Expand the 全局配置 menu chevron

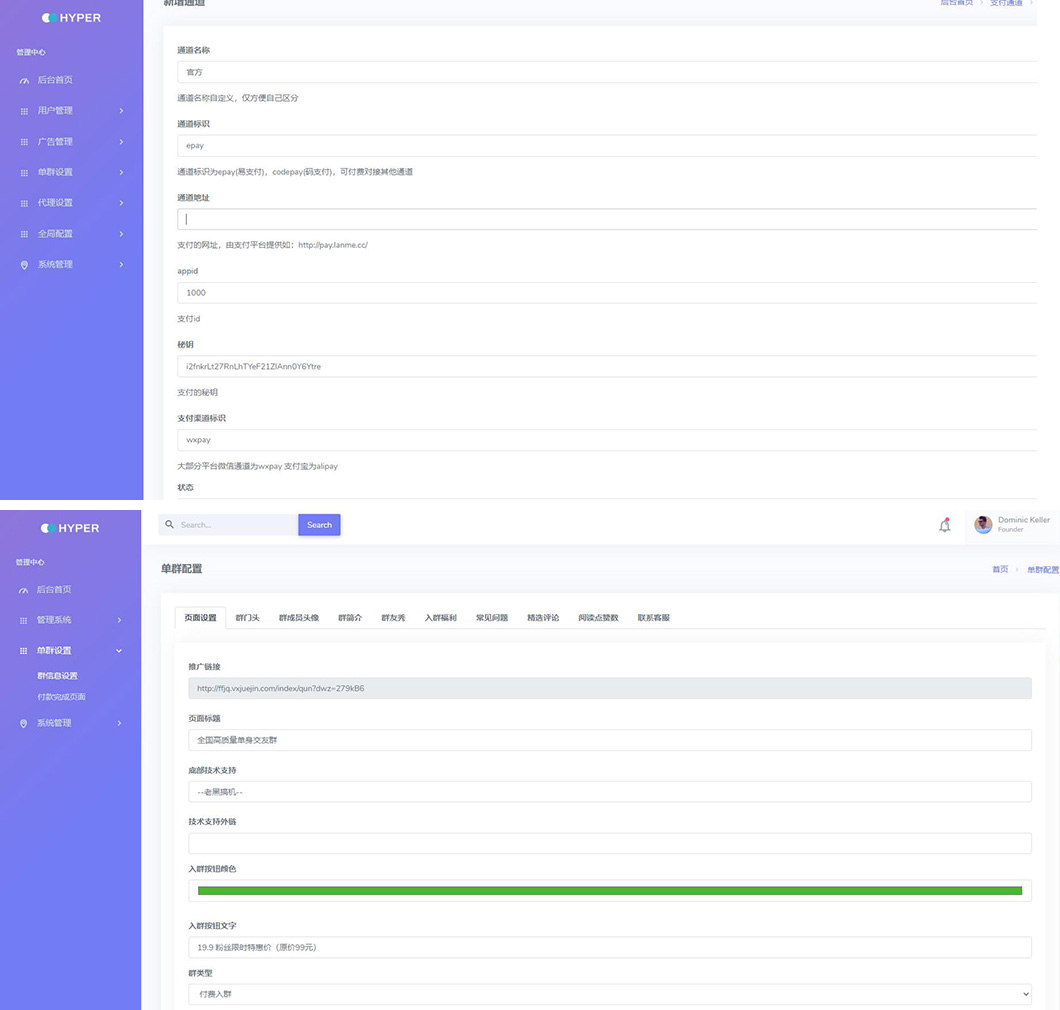tap(122, 234)
